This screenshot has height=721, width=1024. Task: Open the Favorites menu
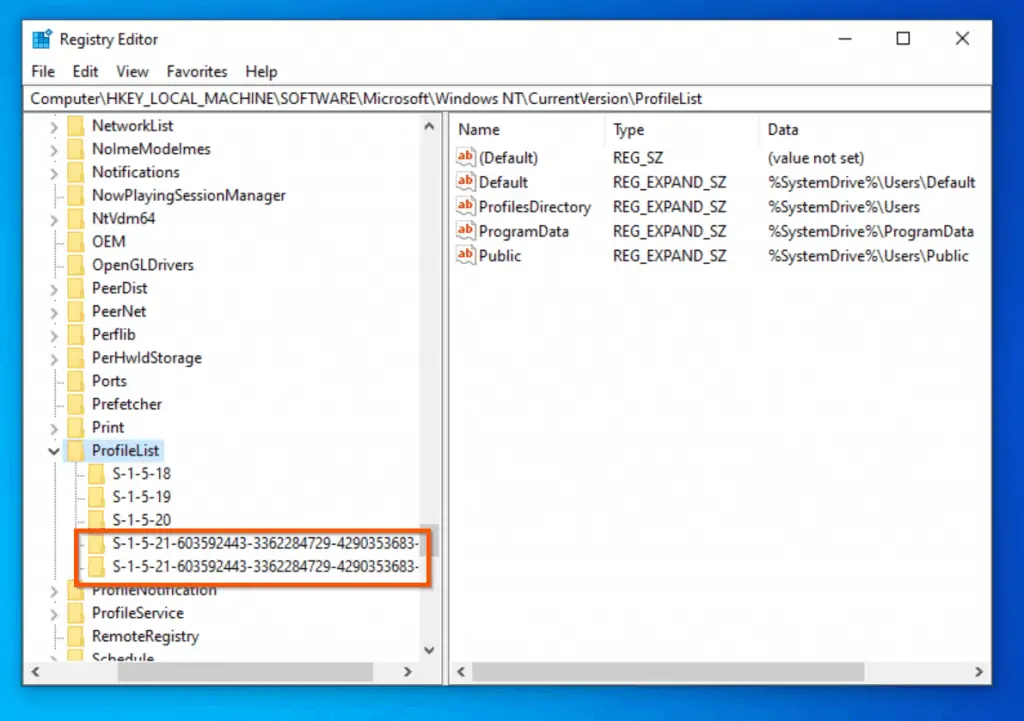pos(196,71)
